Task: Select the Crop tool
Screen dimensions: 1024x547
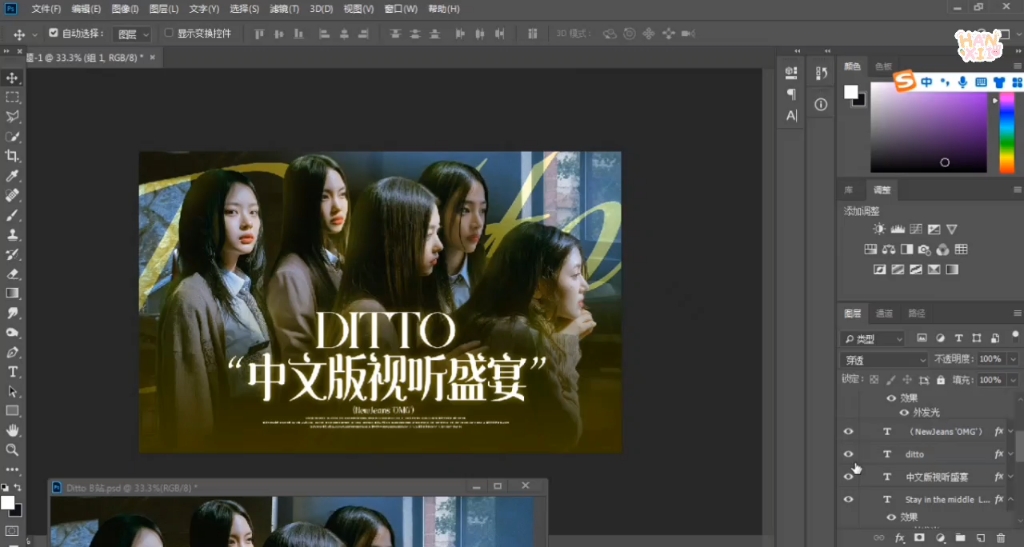Action: (12, 156)
